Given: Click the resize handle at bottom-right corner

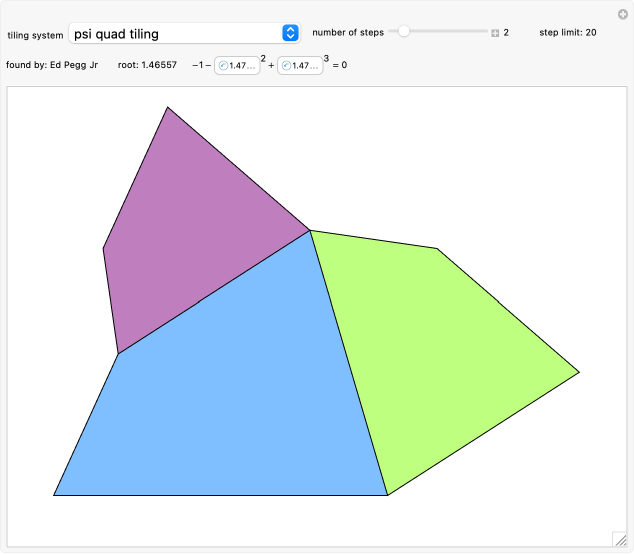Looking at the screenshot, I should 621,540.
